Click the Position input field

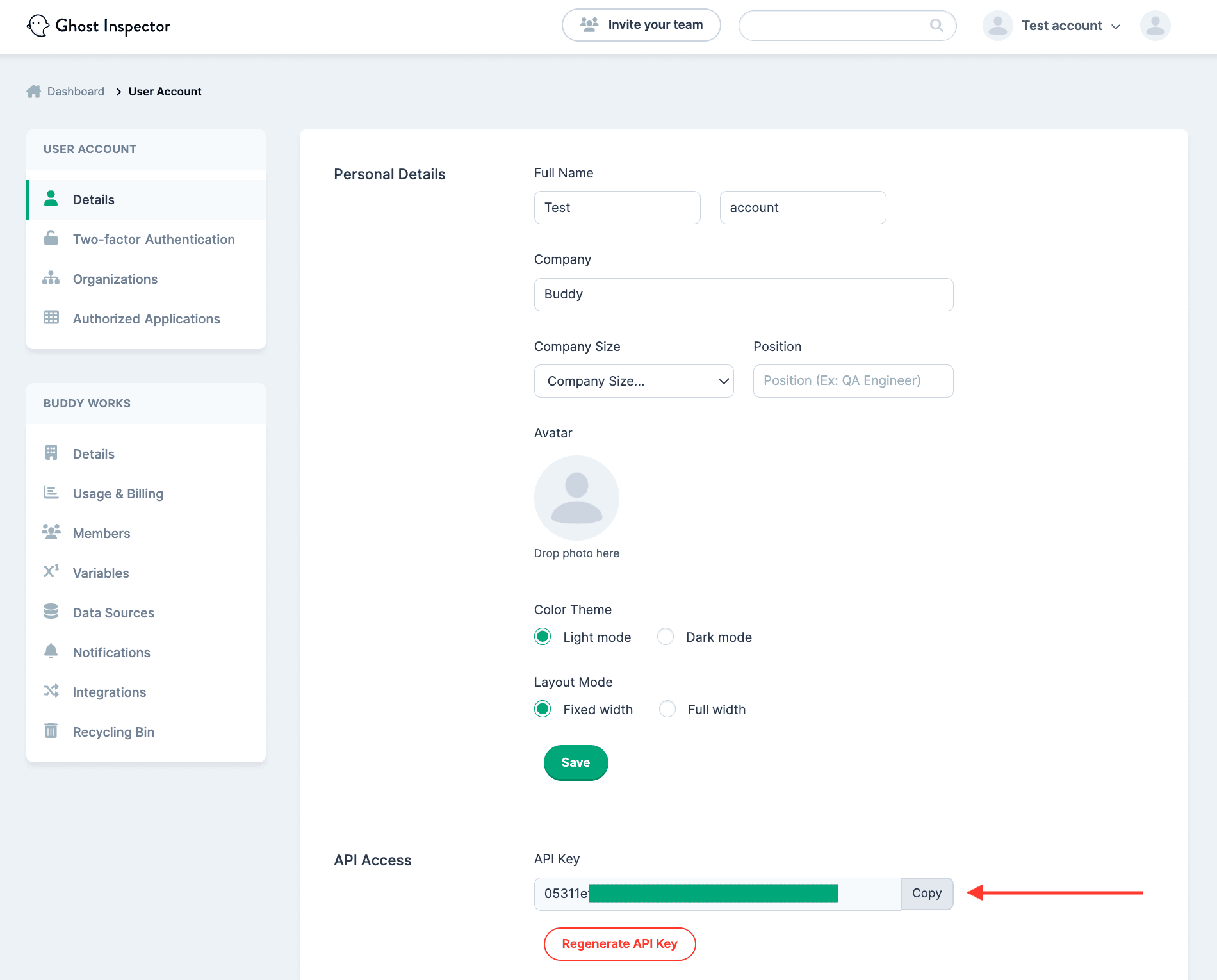click(853, 381)
